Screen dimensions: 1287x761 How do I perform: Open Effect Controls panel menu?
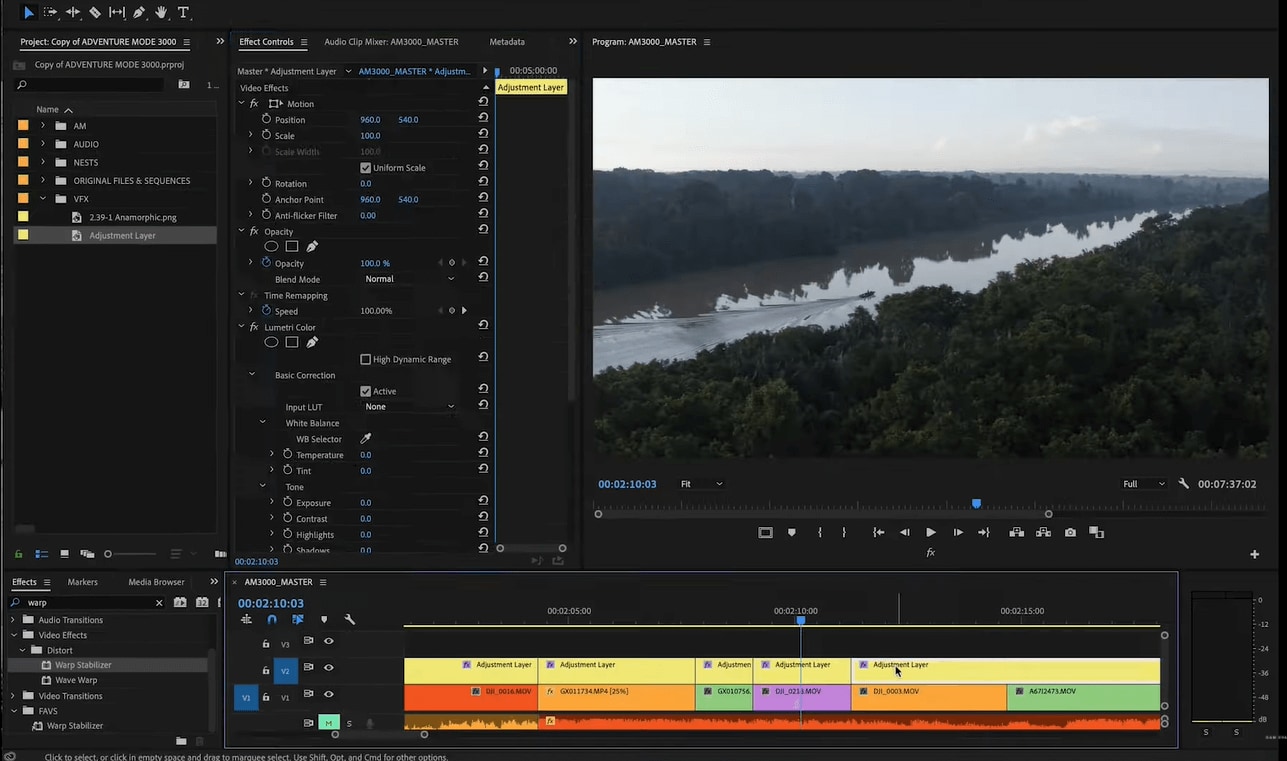(303, 42)
